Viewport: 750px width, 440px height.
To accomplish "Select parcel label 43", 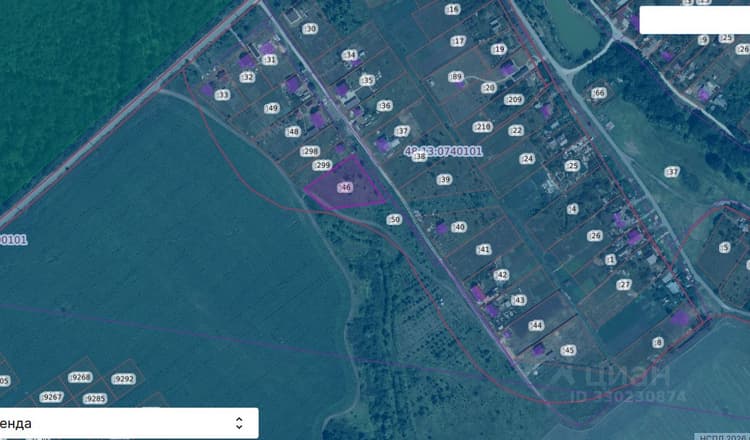I will point(518,300).
